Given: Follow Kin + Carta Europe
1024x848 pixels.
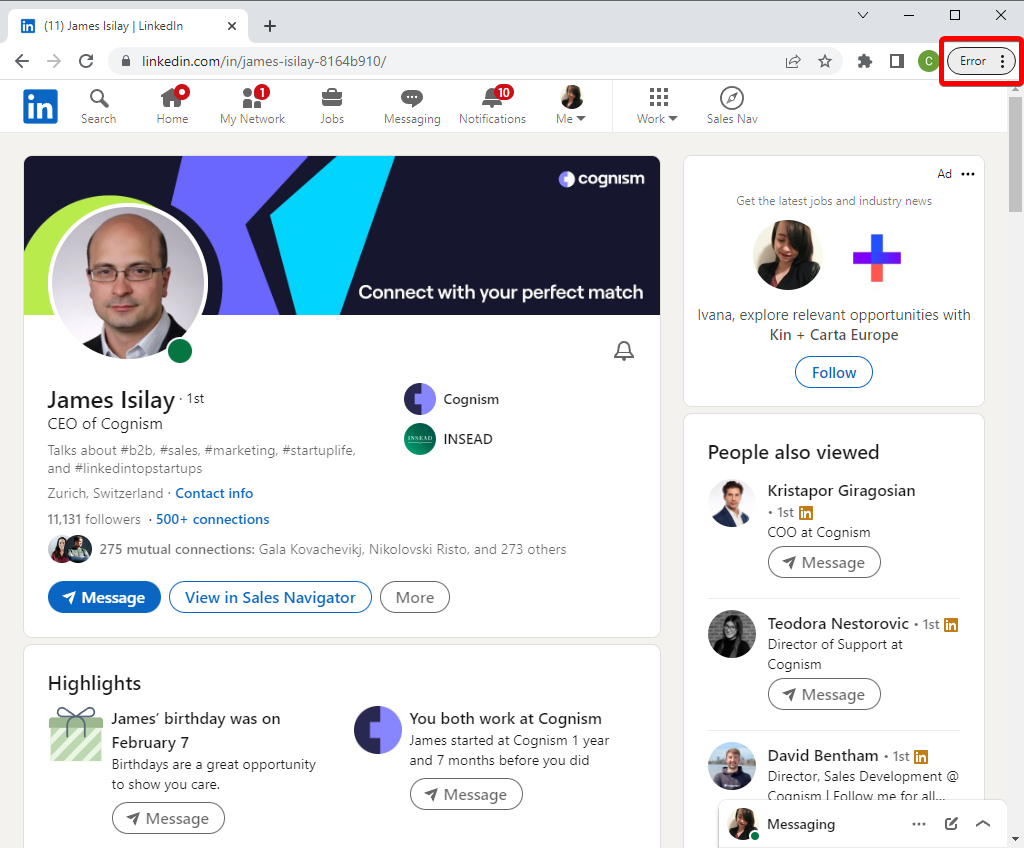Looking at the screenshot, I should (834, 372).
